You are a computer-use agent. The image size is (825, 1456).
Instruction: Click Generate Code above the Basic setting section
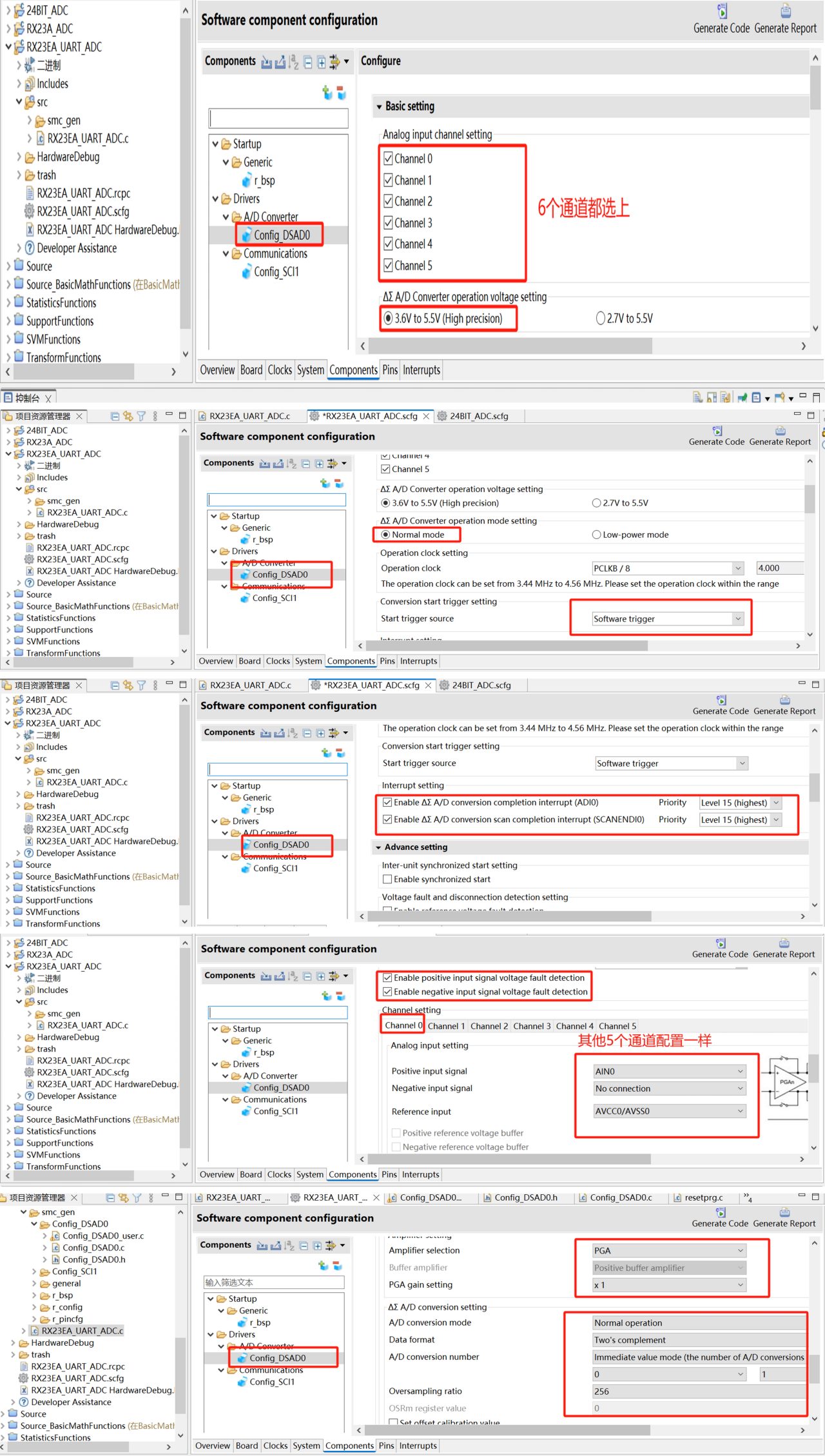721,19
